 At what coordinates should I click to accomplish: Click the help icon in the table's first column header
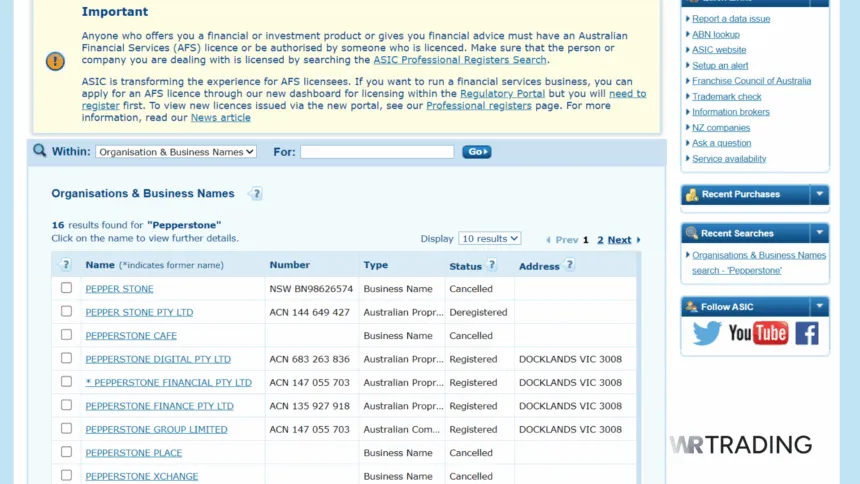click(x=66, y=264)
